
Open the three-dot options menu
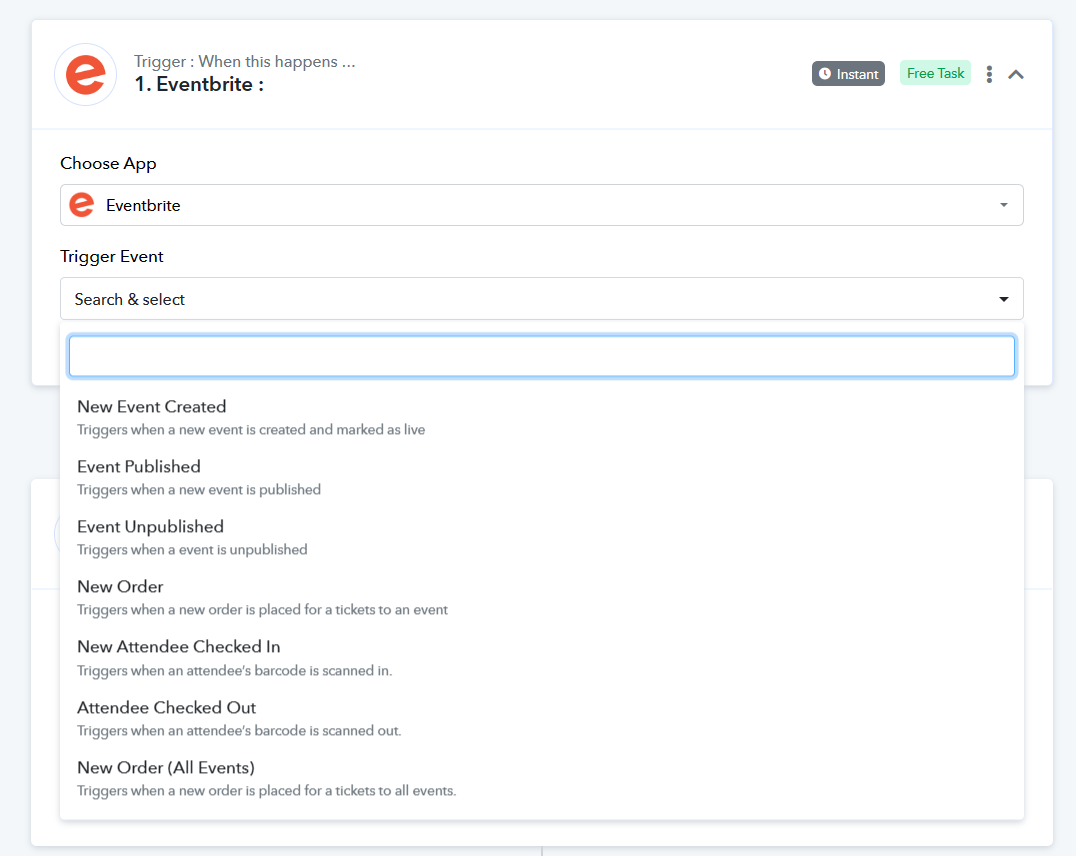[989, 74]
